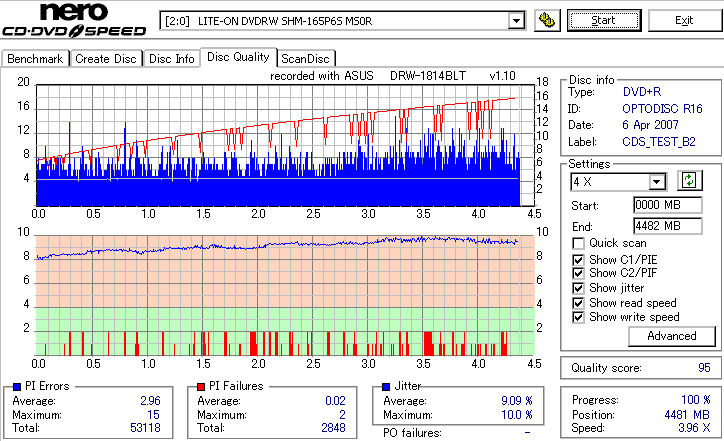Click the PI Errors total 53118
This screenshot has width=724, height=441.
[145, 428]
